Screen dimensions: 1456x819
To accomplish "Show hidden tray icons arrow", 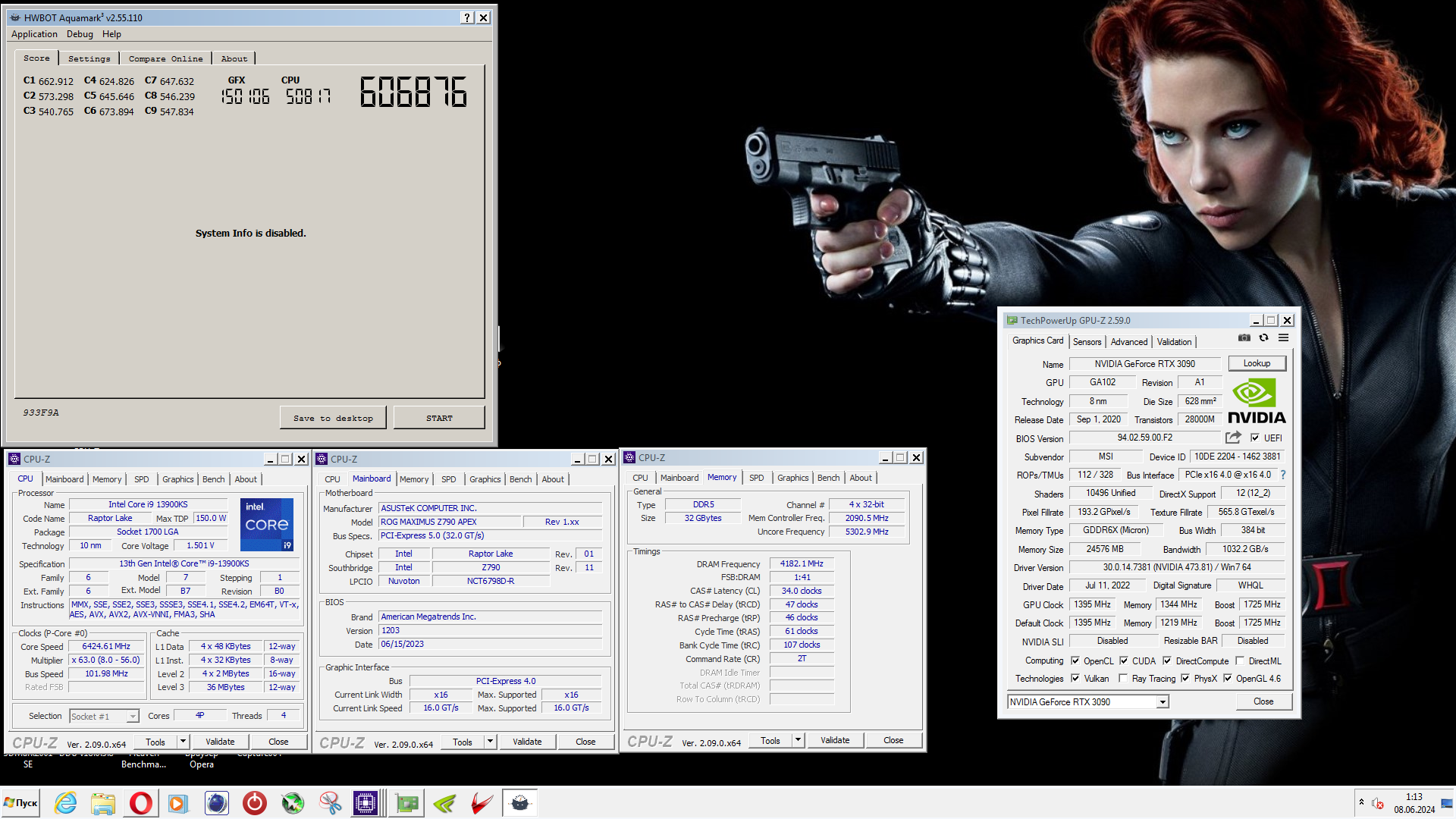I will [x=1361, y=803].
